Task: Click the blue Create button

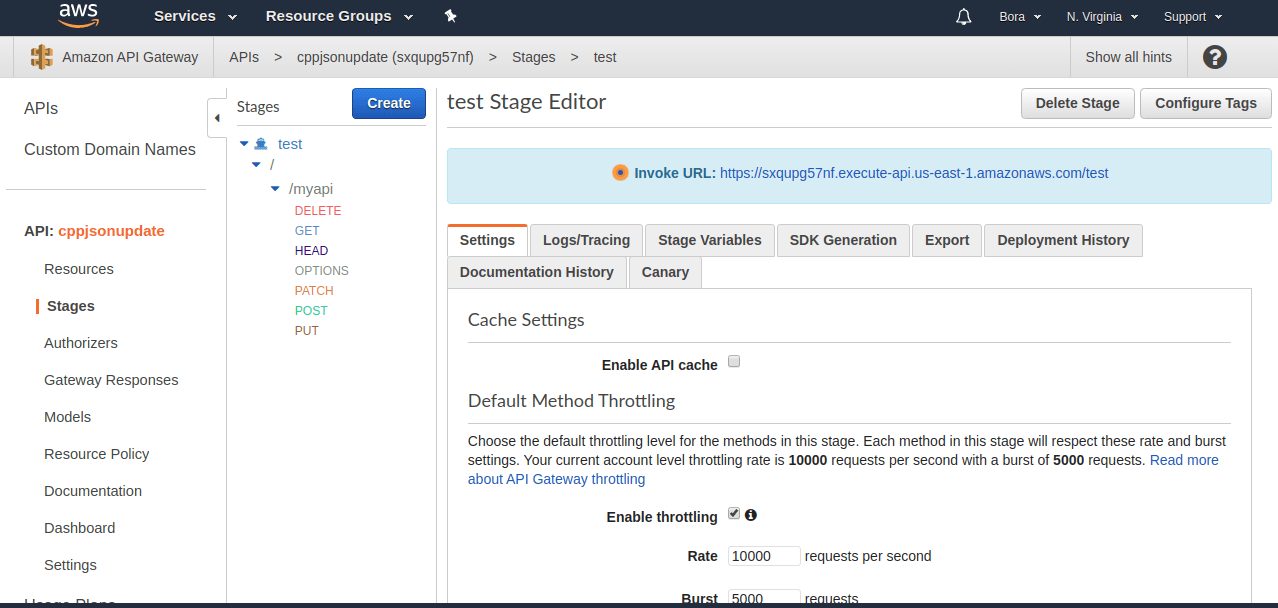Action: coord(388,103)
